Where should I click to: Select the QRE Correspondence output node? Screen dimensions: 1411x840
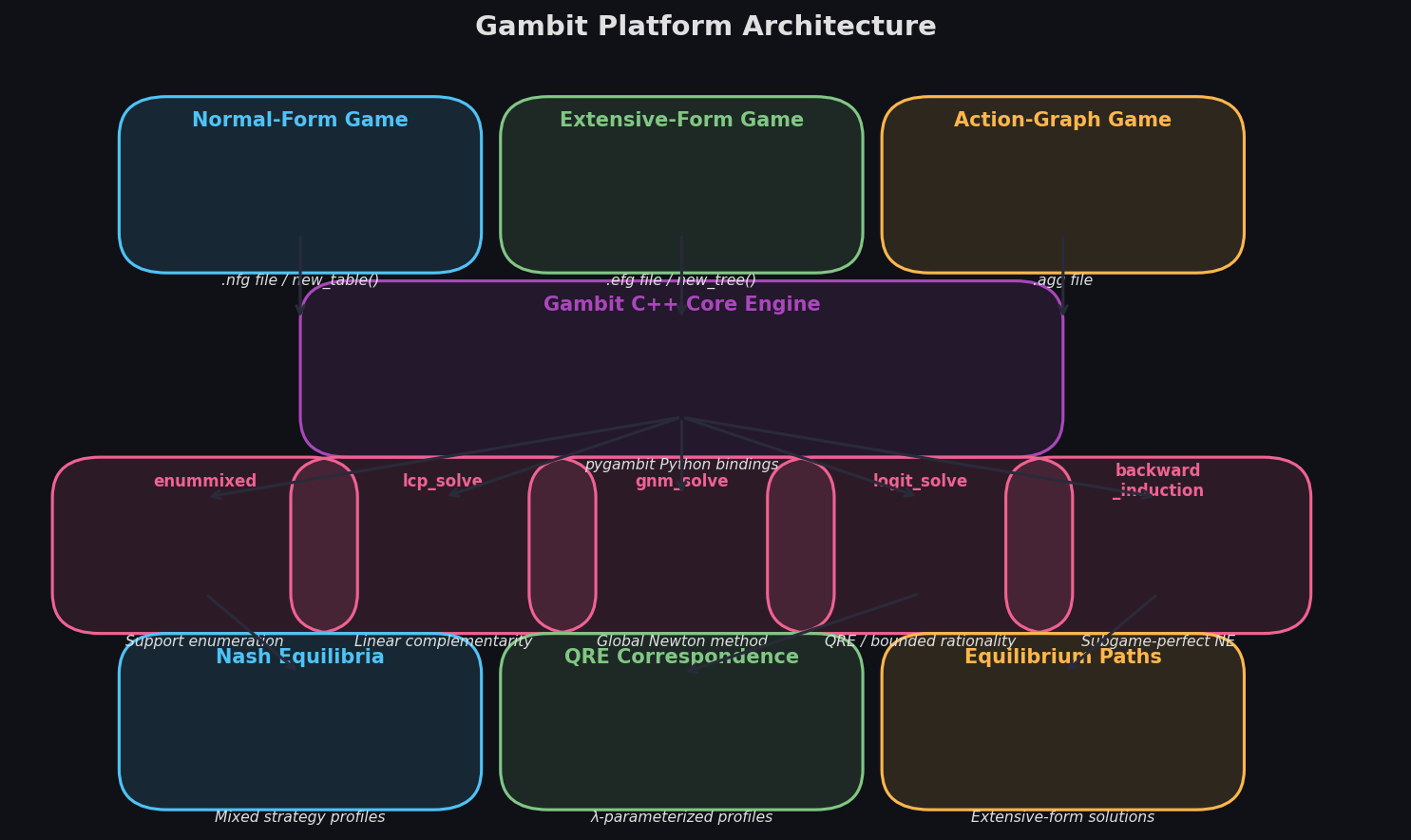(681, 721)
